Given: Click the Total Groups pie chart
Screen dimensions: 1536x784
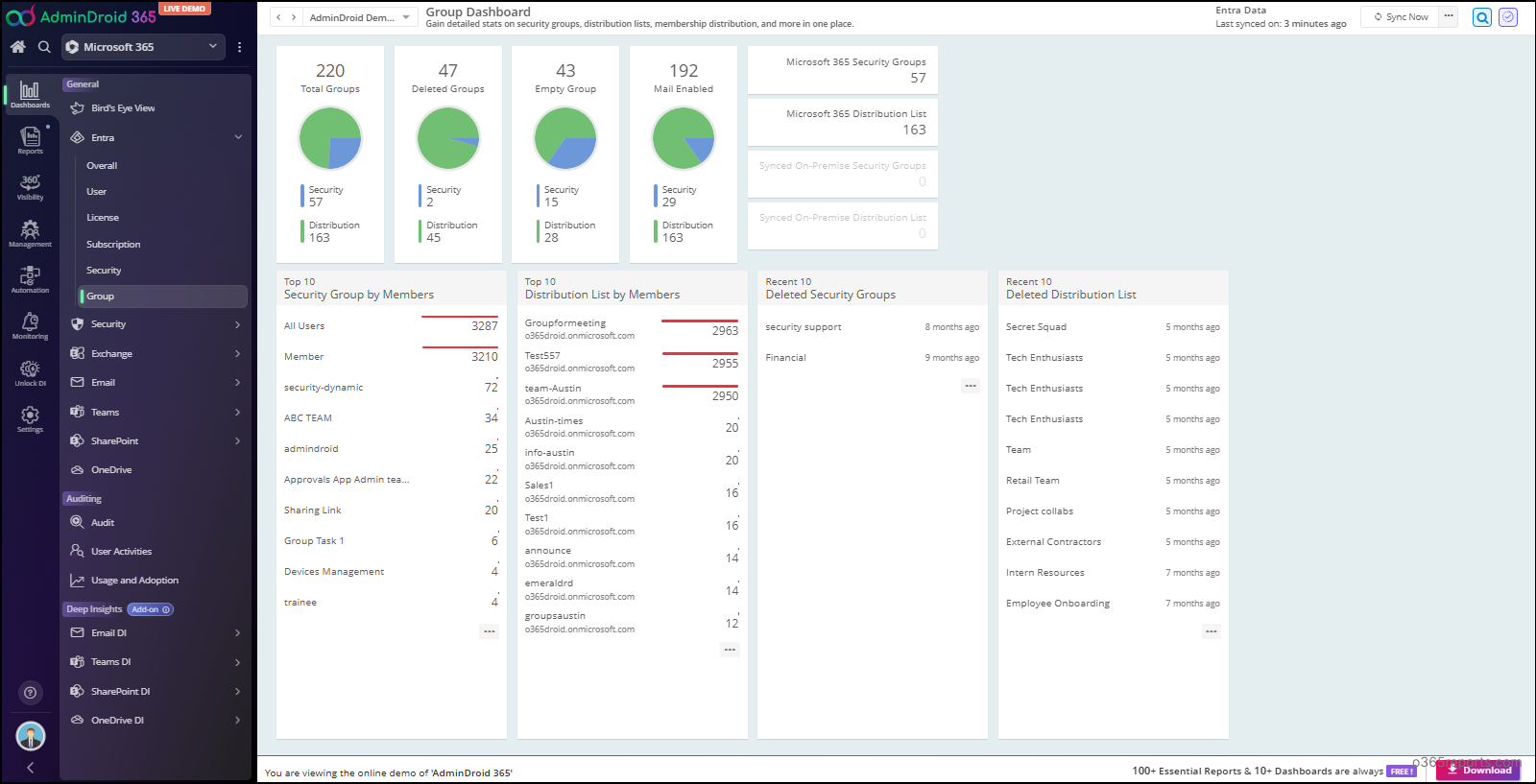Looking at the screenshot, I should pyautogui.click(x=330, y=138).
